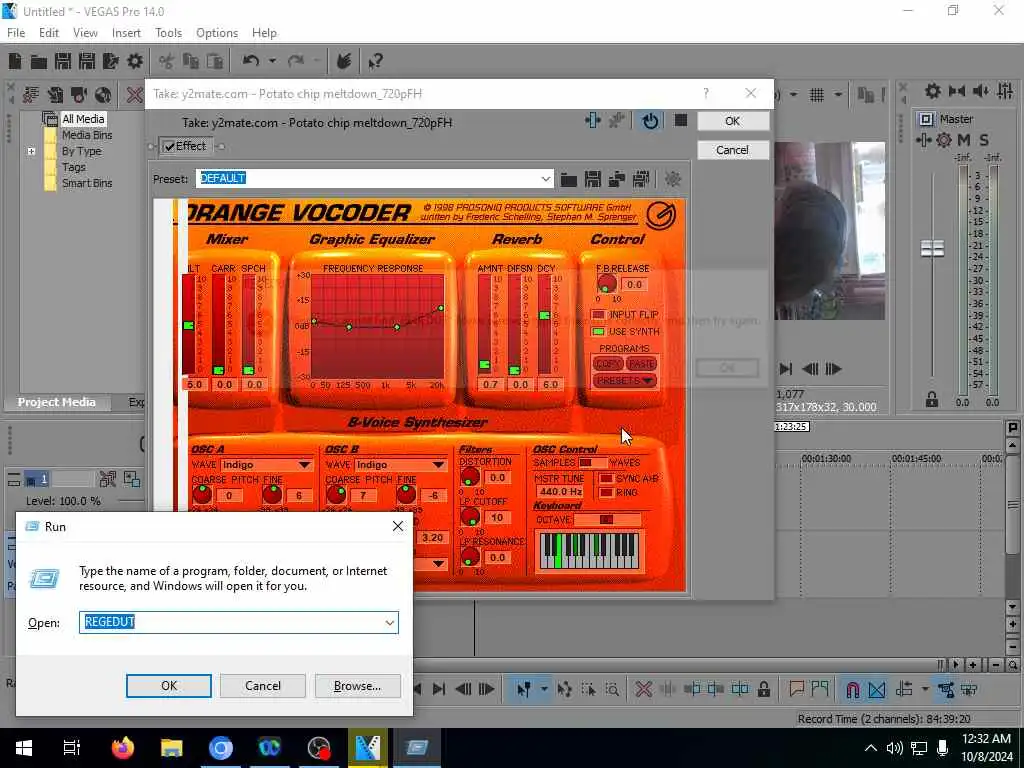
Task: Switch to the Project Media tab
Action: 57,402
